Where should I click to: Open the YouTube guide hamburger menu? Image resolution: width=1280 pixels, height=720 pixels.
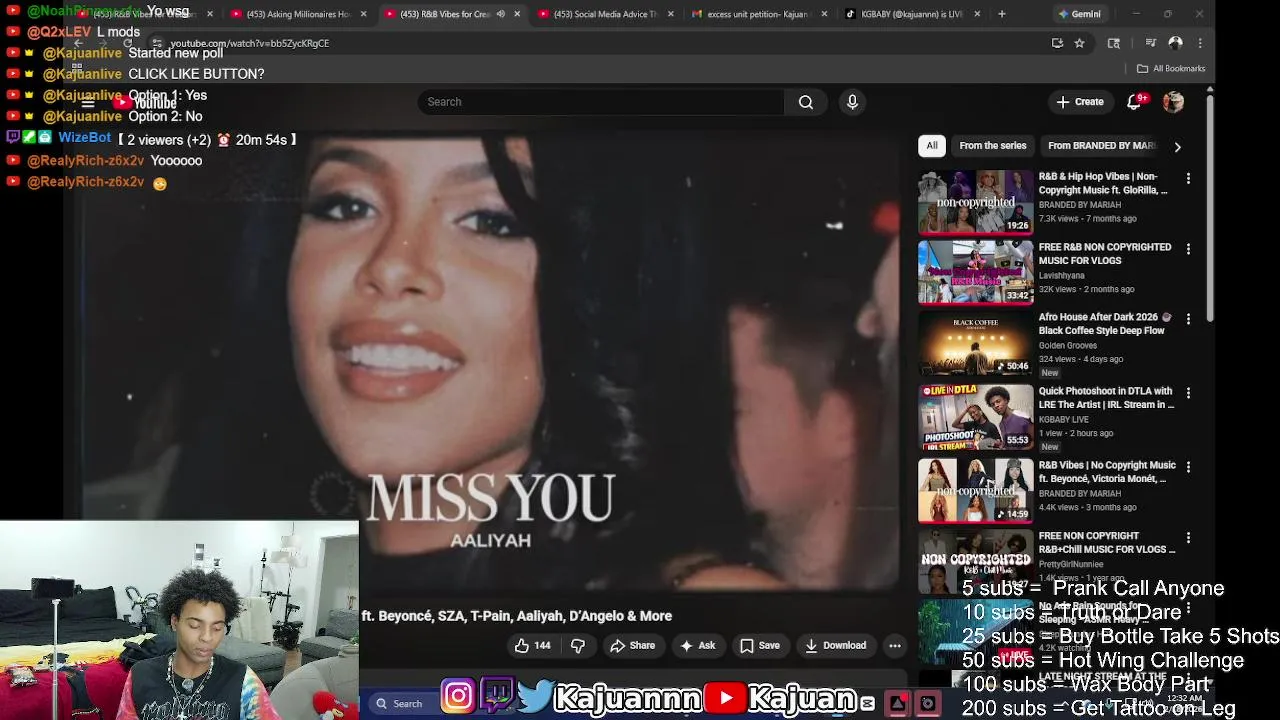point(88,102)
